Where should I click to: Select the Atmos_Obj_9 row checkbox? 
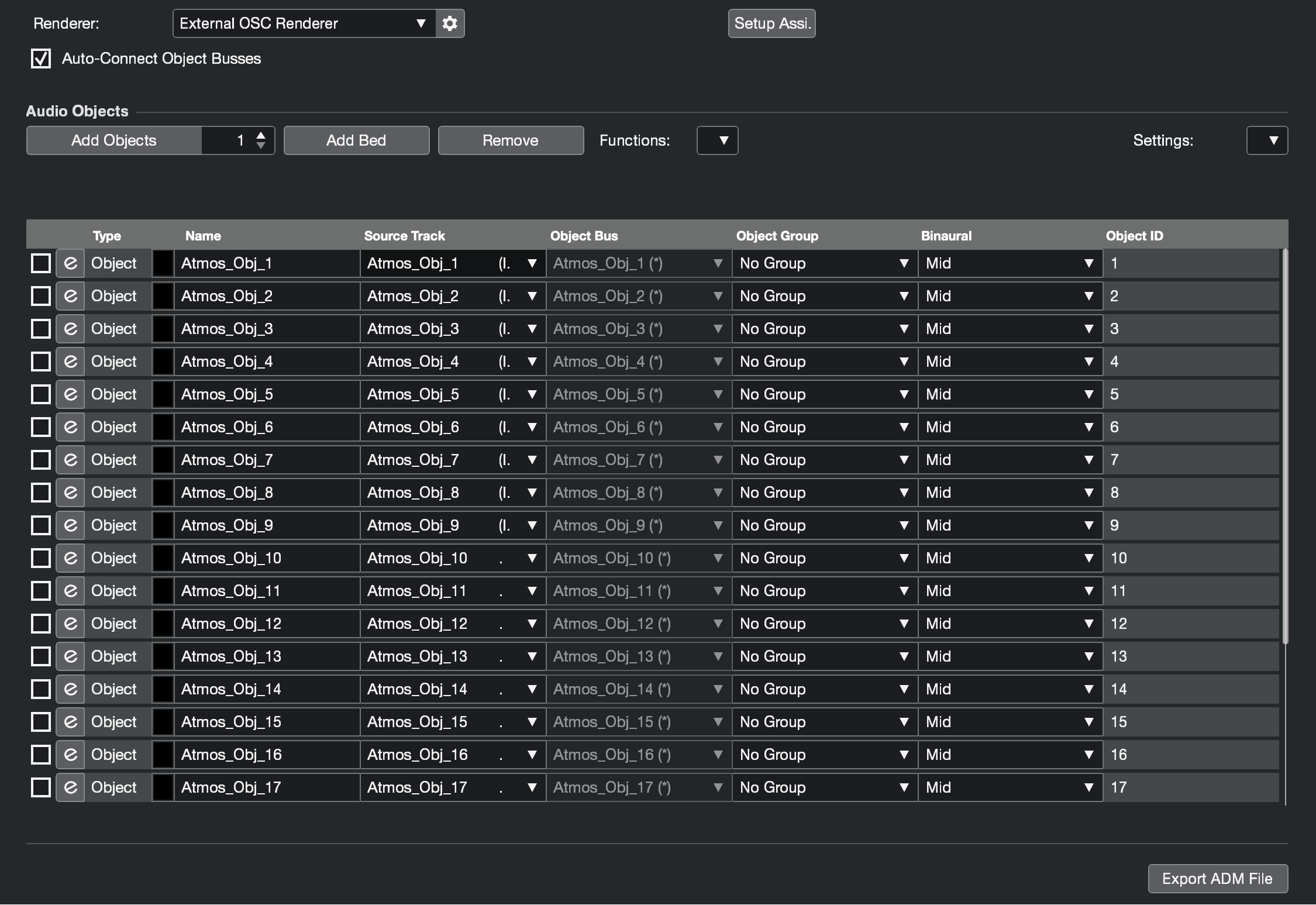click(x=41, y=525)
